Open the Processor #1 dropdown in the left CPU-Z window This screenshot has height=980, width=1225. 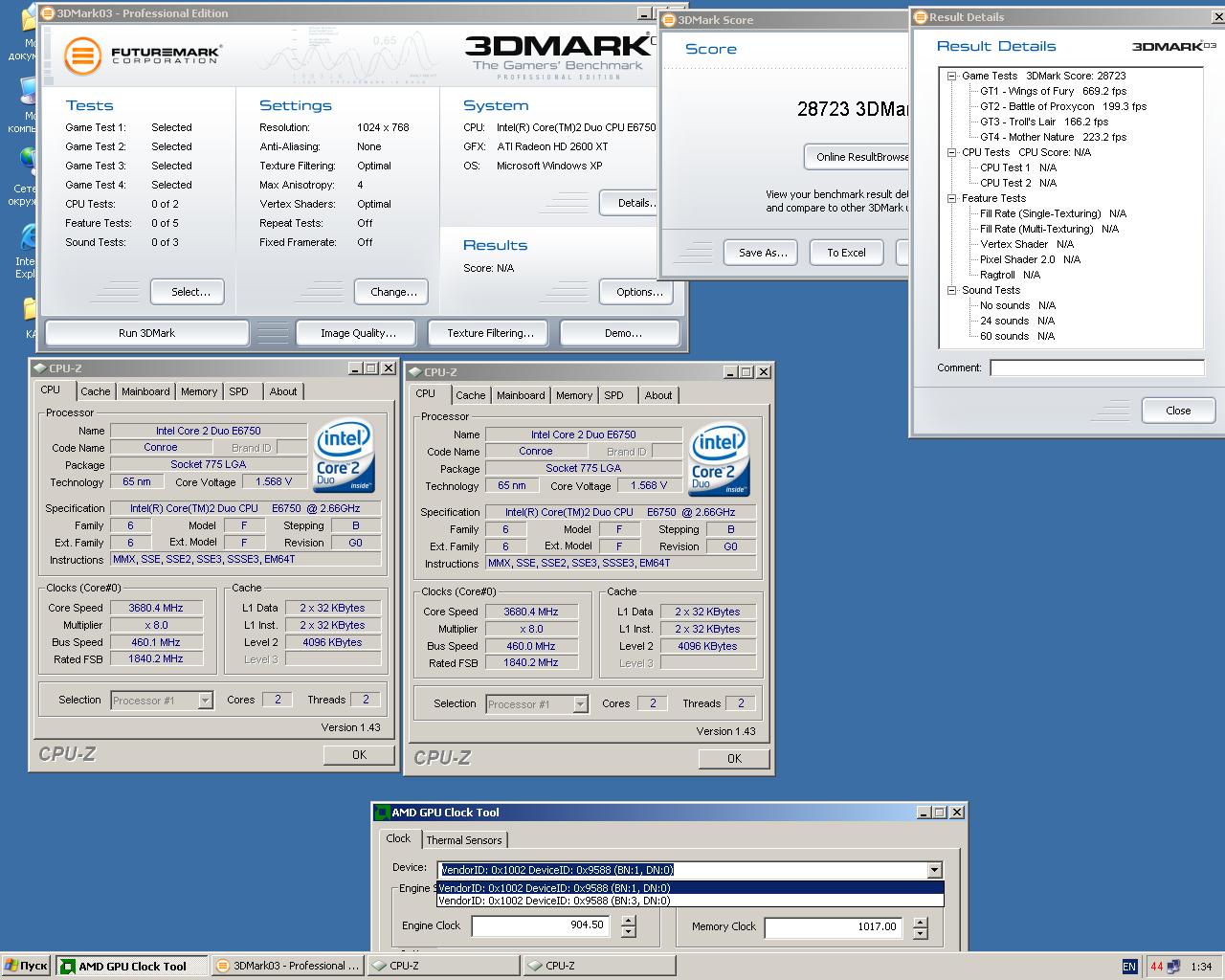(205, 701)
